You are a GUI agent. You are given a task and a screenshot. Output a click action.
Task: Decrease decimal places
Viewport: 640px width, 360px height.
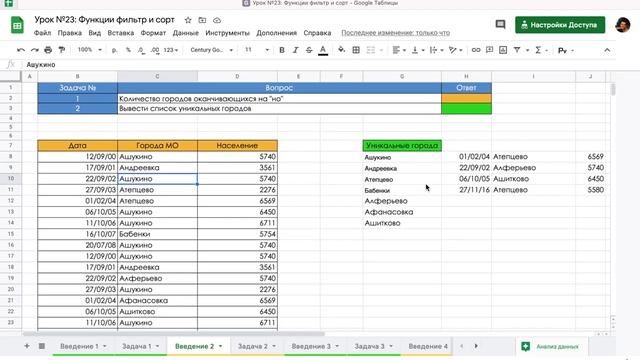(141, 50)
